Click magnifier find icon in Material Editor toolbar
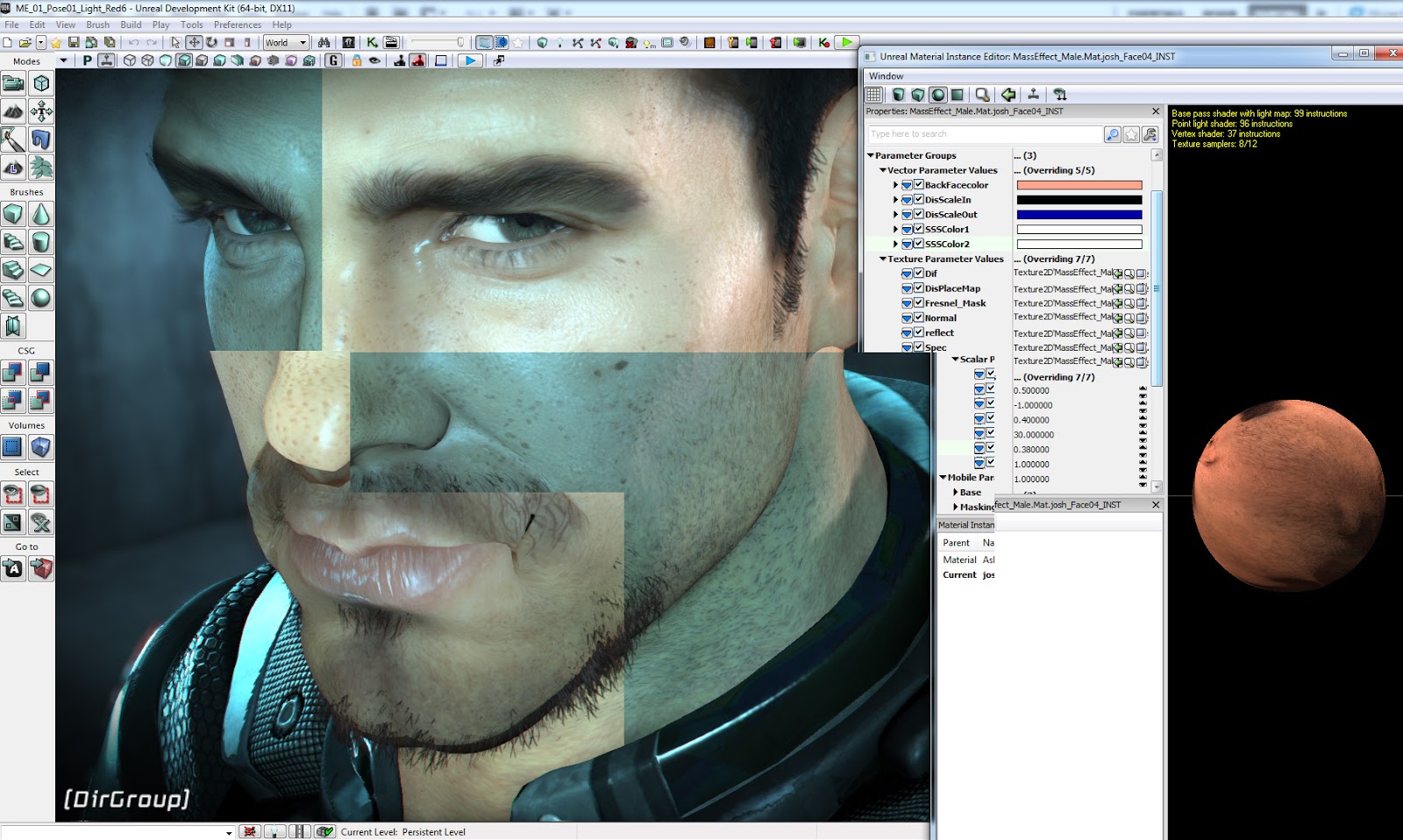 983,95
